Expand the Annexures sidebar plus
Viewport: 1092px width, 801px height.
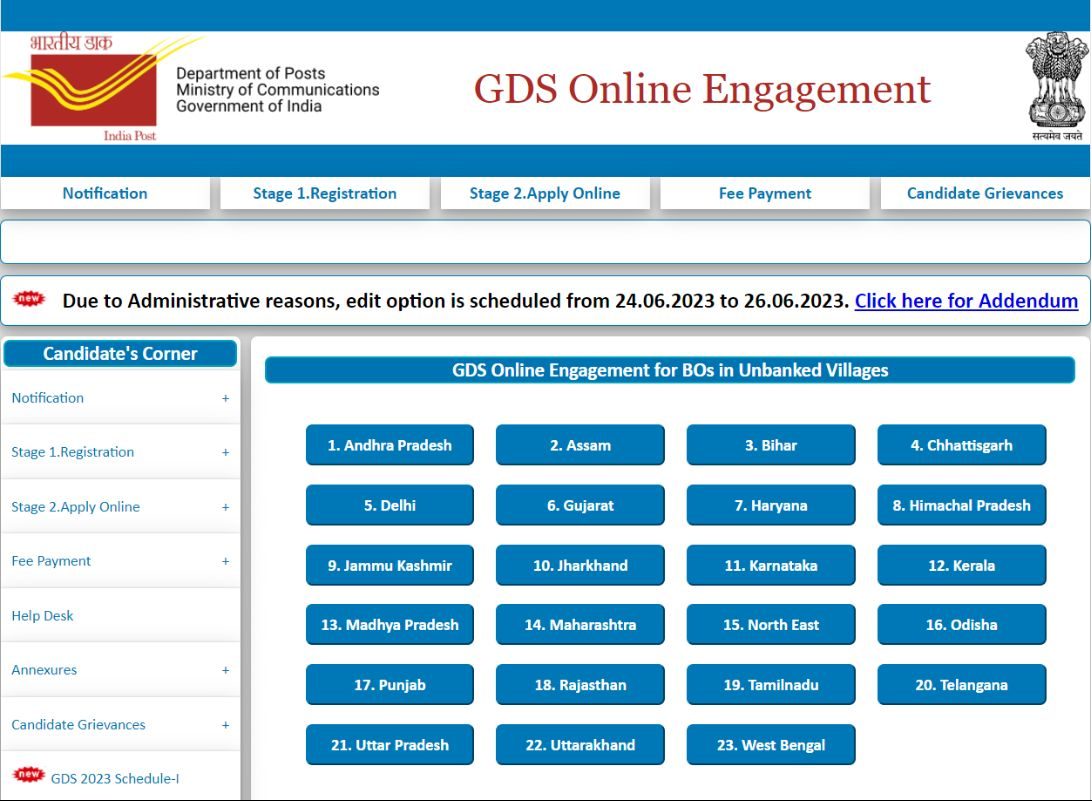click(225, 670)
